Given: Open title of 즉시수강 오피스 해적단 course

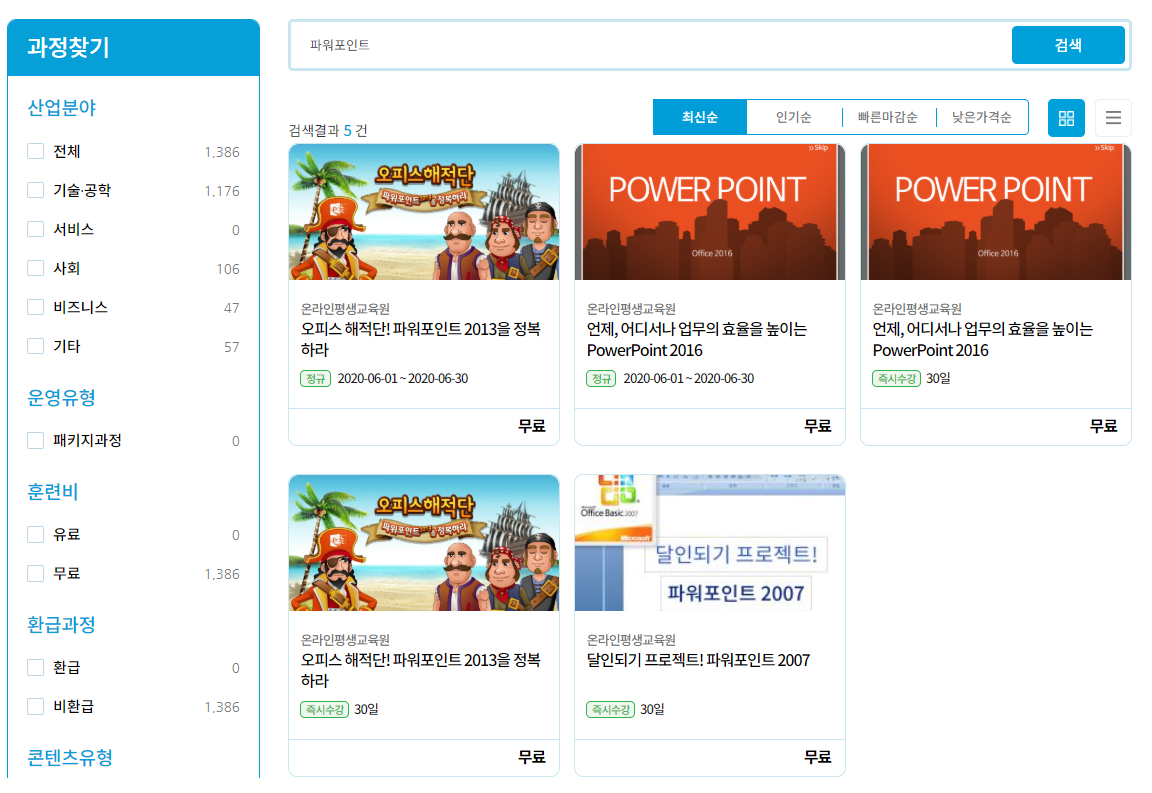Looking at the screenshot, I should click(420, 670).
